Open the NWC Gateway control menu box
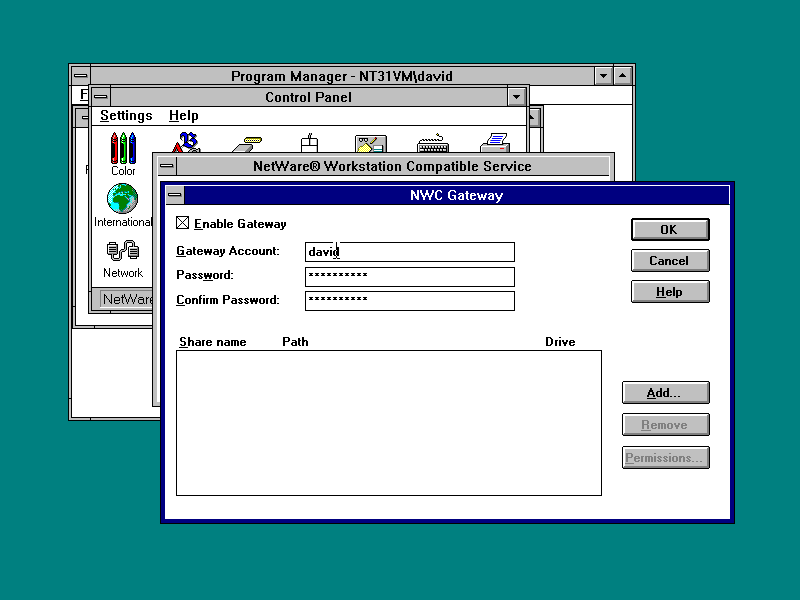Viewport: 800px width, 600px height. pos(174,195)
